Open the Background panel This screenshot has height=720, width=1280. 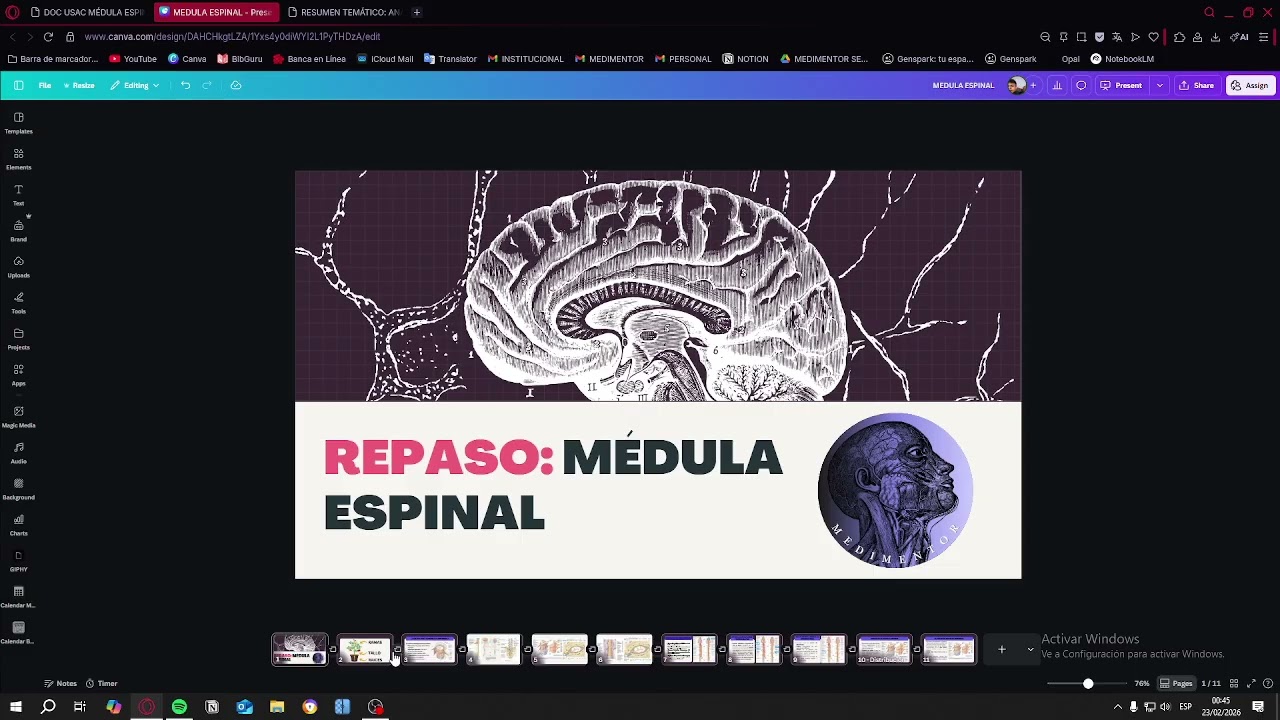(x=18, y=488)
